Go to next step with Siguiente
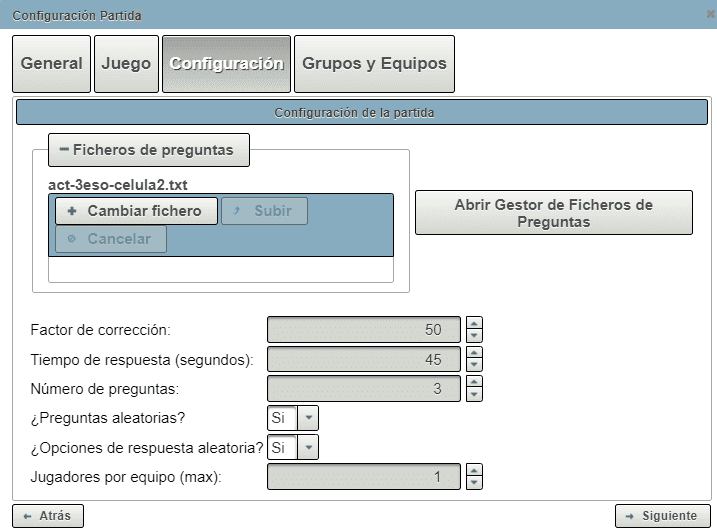The image size is (717, 532). click(x=661, y=516)
